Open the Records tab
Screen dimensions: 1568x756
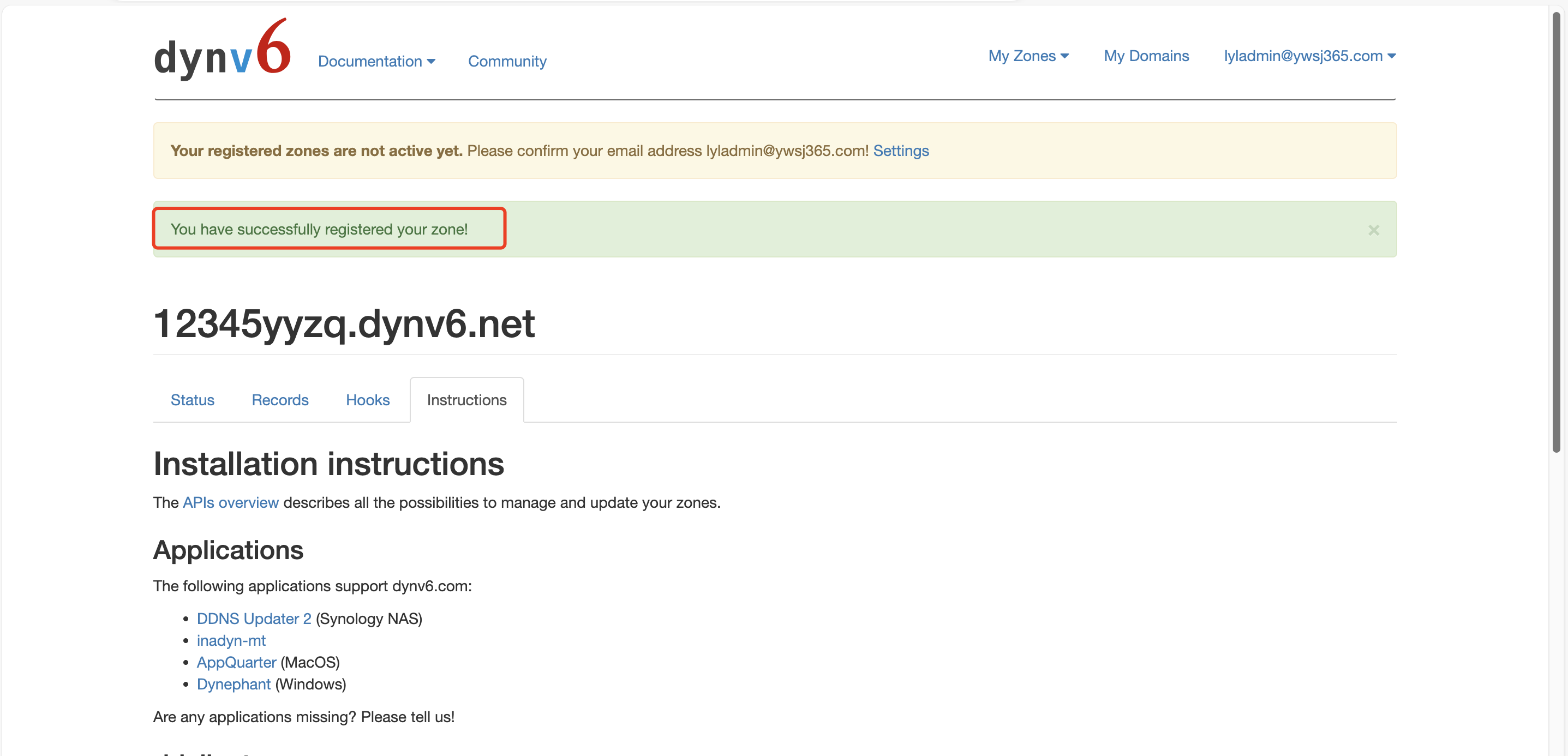[280, 400]
